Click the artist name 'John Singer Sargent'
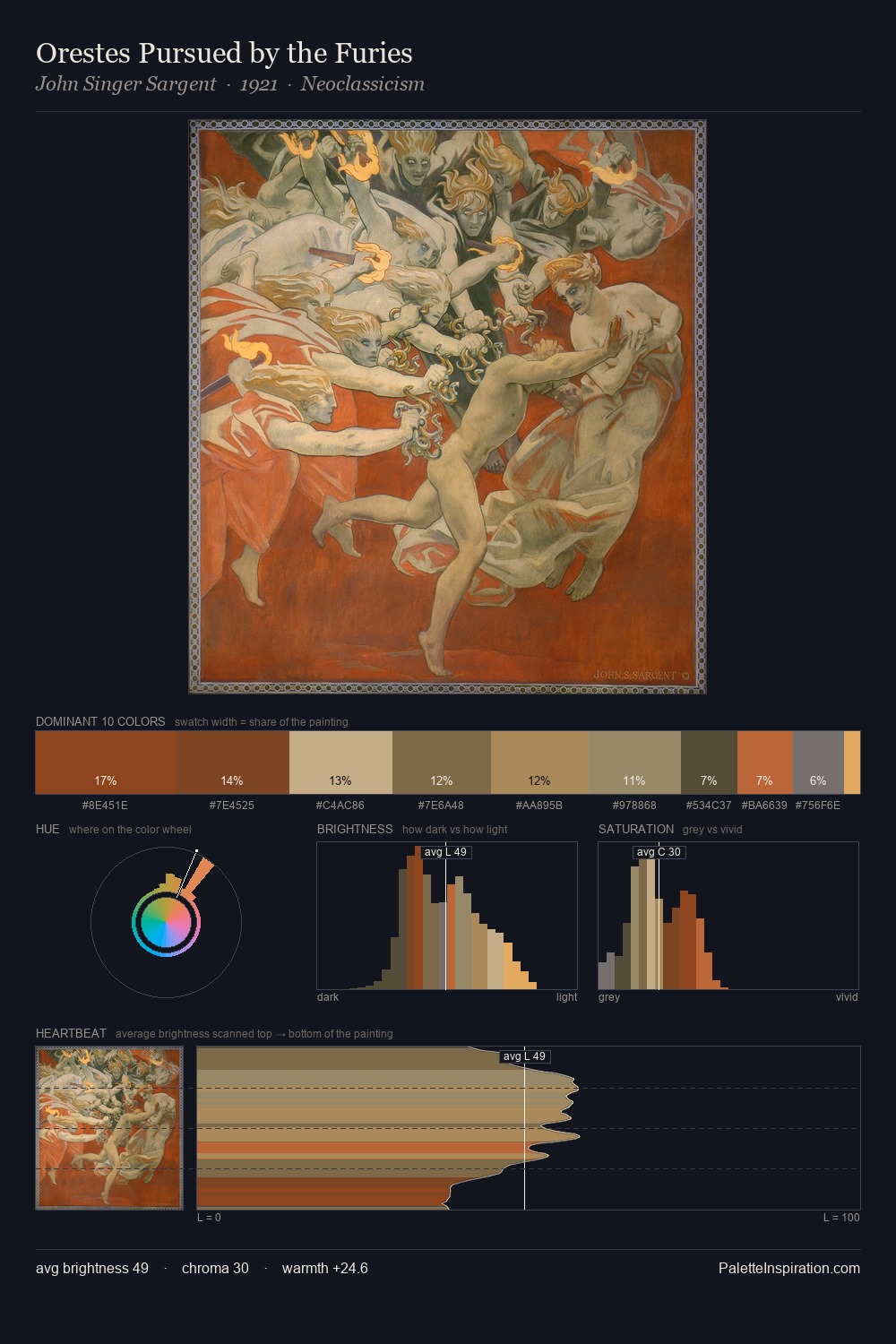The height and width of the screenshot is (1344, 896). (125, 84)
